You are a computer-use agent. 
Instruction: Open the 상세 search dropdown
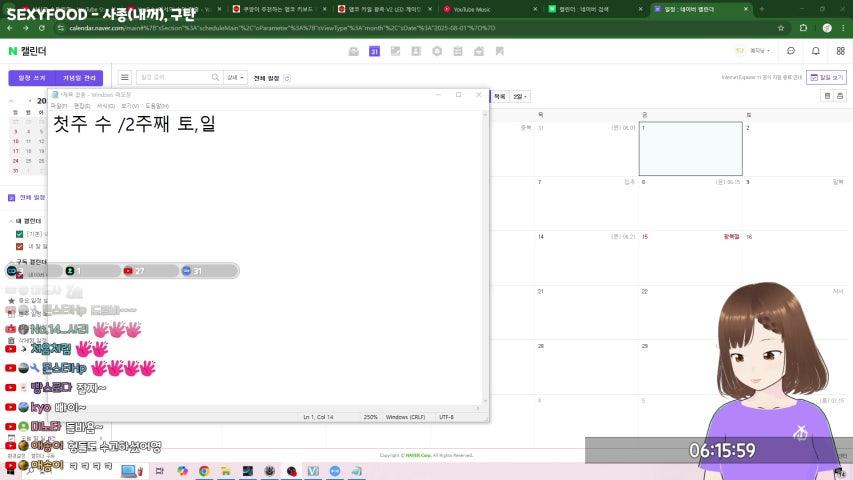click(x=236, y=77)
